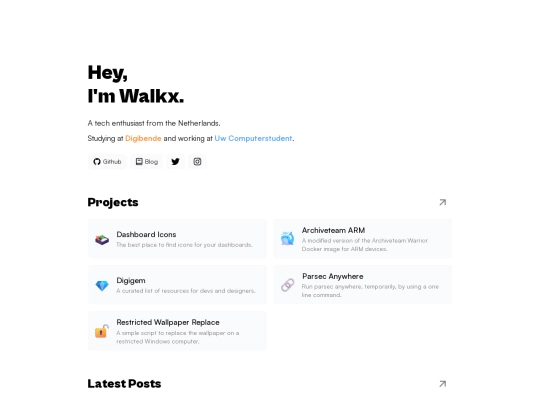Image resolution: width=540 pixels, height=405 pixels.
Task: Click the Parsec Anywhere chain link icon
Action: (x=288, y=285)
